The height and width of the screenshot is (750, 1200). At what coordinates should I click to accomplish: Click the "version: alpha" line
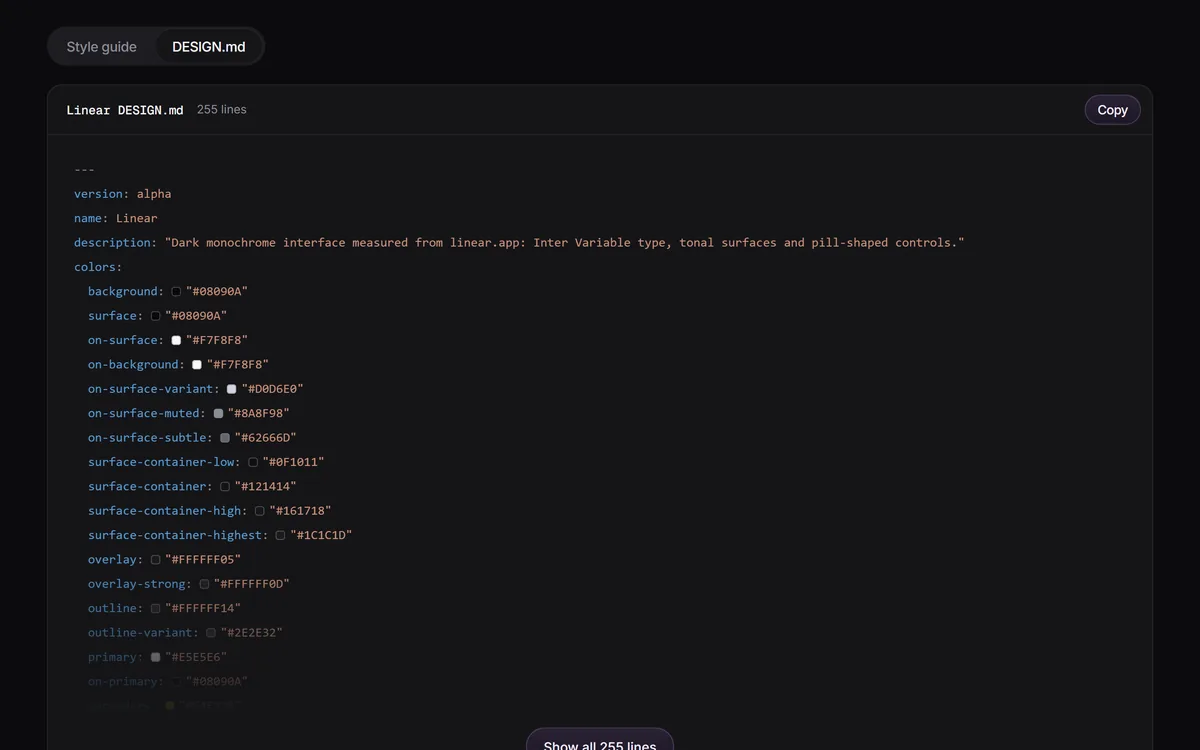[123, 194]
